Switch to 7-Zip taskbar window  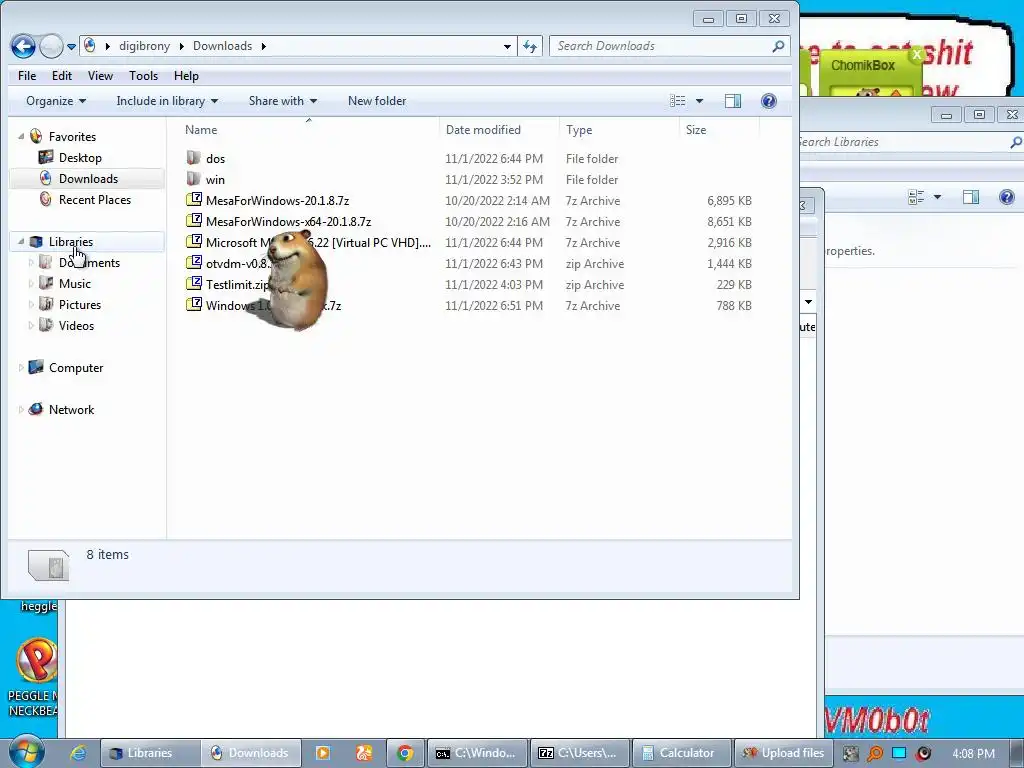click(x=580, y=753)
